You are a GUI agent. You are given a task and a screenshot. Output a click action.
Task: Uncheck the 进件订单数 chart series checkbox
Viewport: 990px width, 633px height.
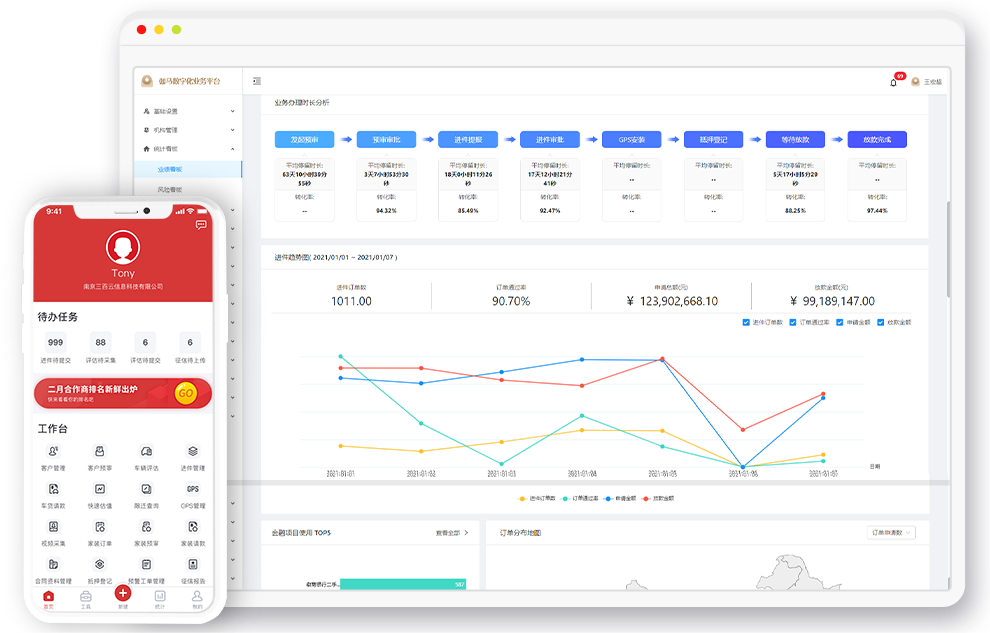coord(747,322)
